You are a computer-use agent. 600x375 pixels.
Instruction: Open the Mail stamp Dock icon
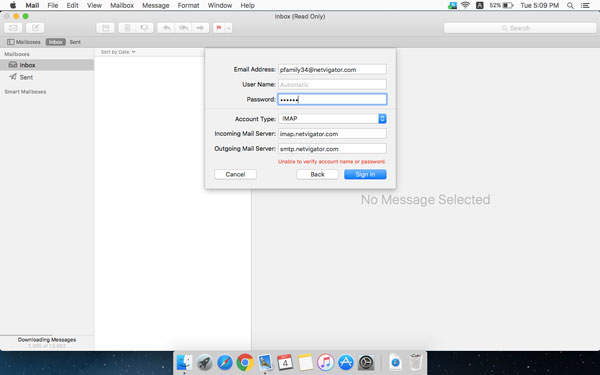click(265, 362)
